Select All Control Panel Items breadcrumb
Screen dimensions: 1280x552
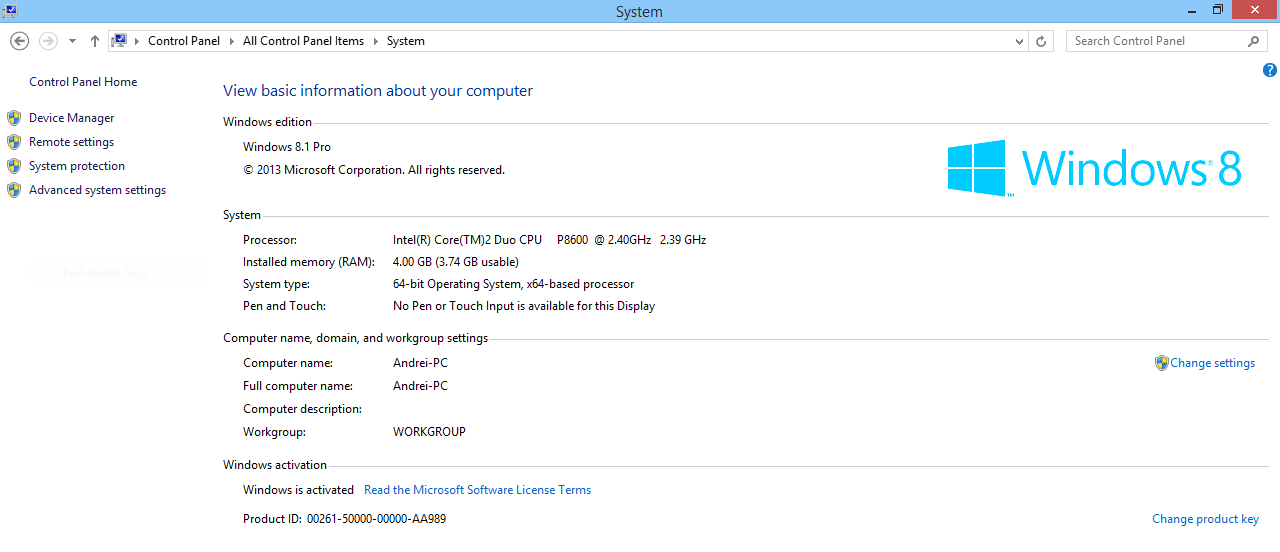303,41
